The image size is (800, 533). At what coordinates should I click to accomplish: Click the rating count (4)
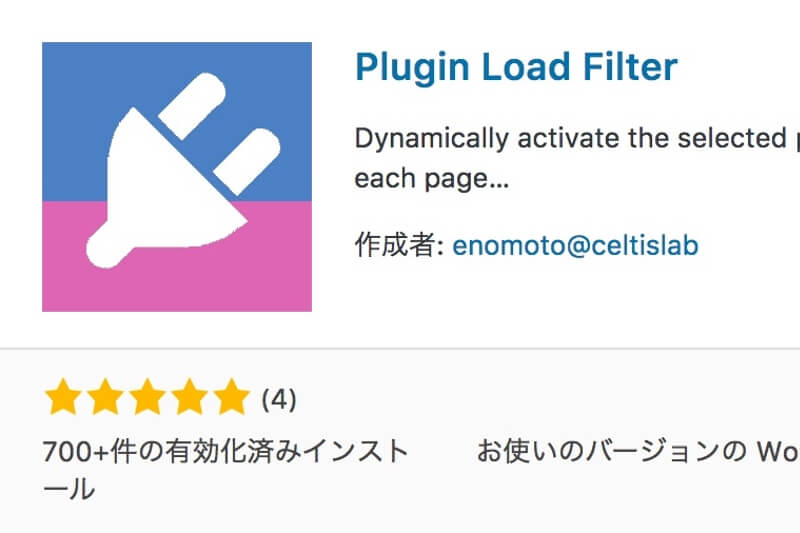(279, 399)
